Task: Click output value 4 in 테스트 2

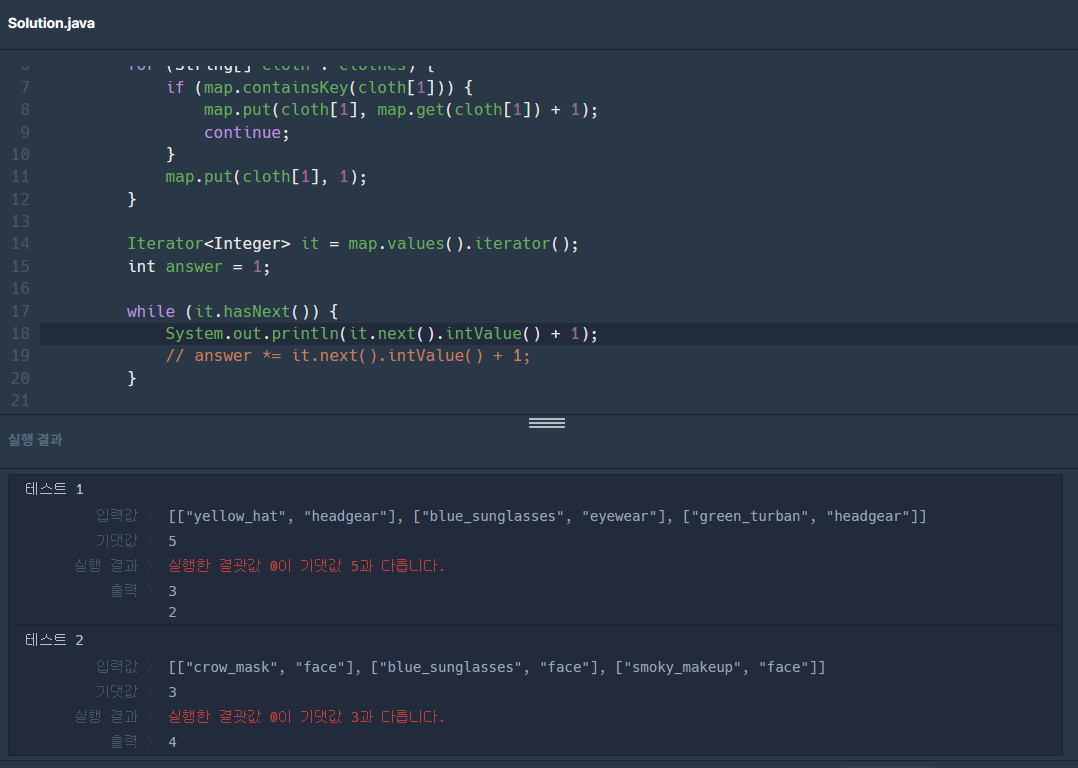Action: click(173, 742)
